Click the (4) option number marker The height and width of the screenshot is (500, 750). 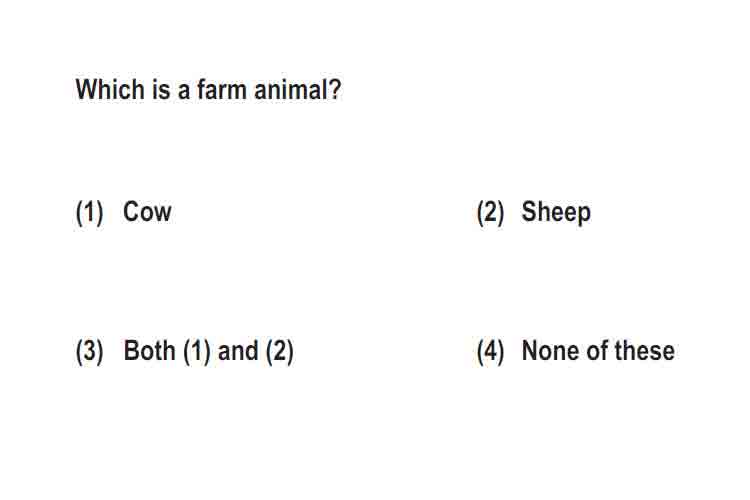click(490, 352)
